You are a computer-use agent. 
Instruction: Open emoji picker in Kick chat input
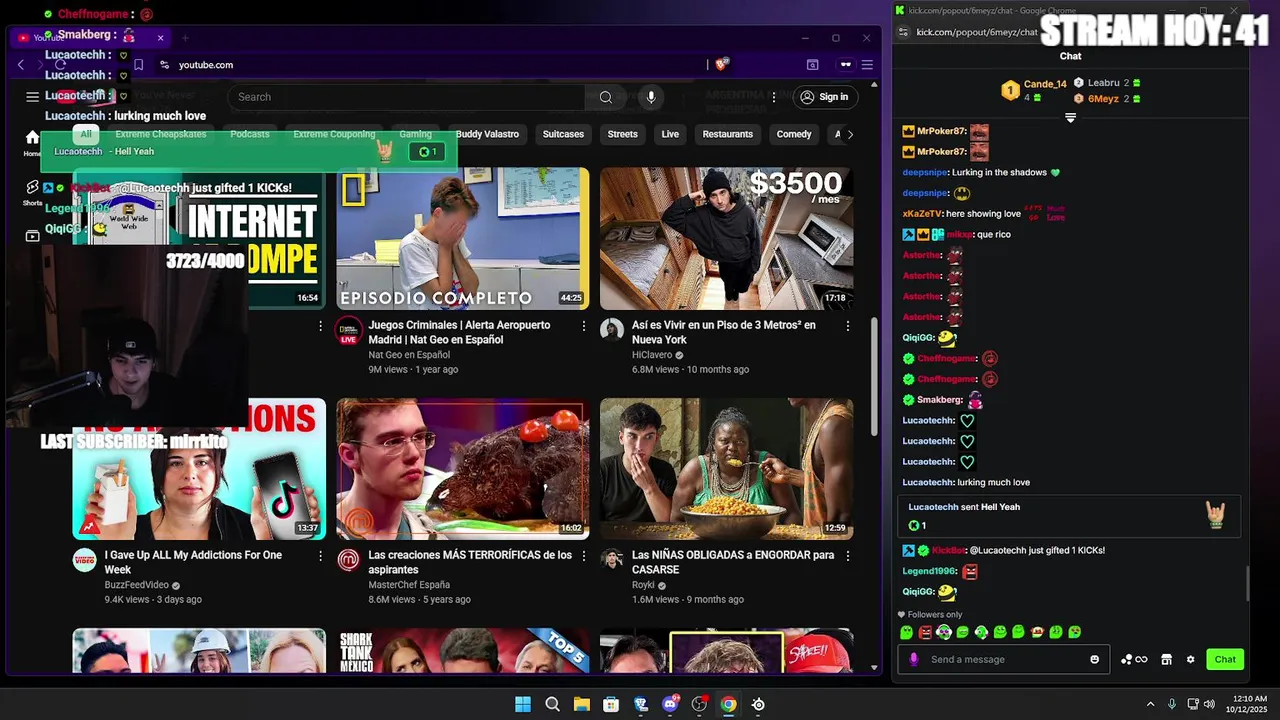1094,659
